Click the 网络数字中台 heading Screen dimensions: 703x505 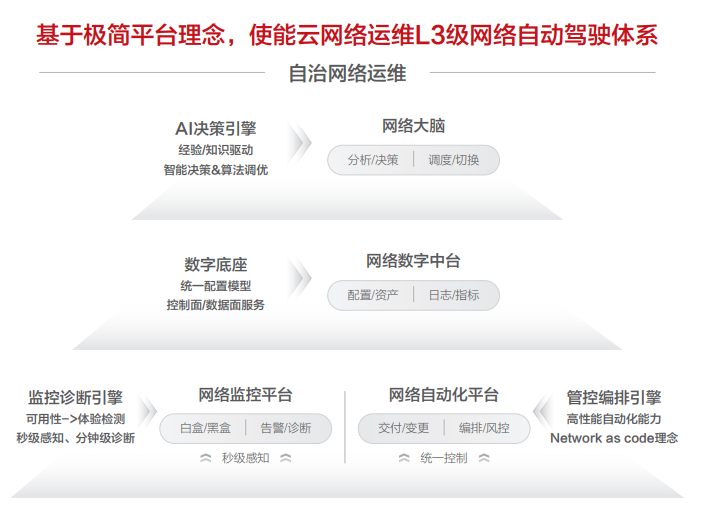tap(413, 261)
